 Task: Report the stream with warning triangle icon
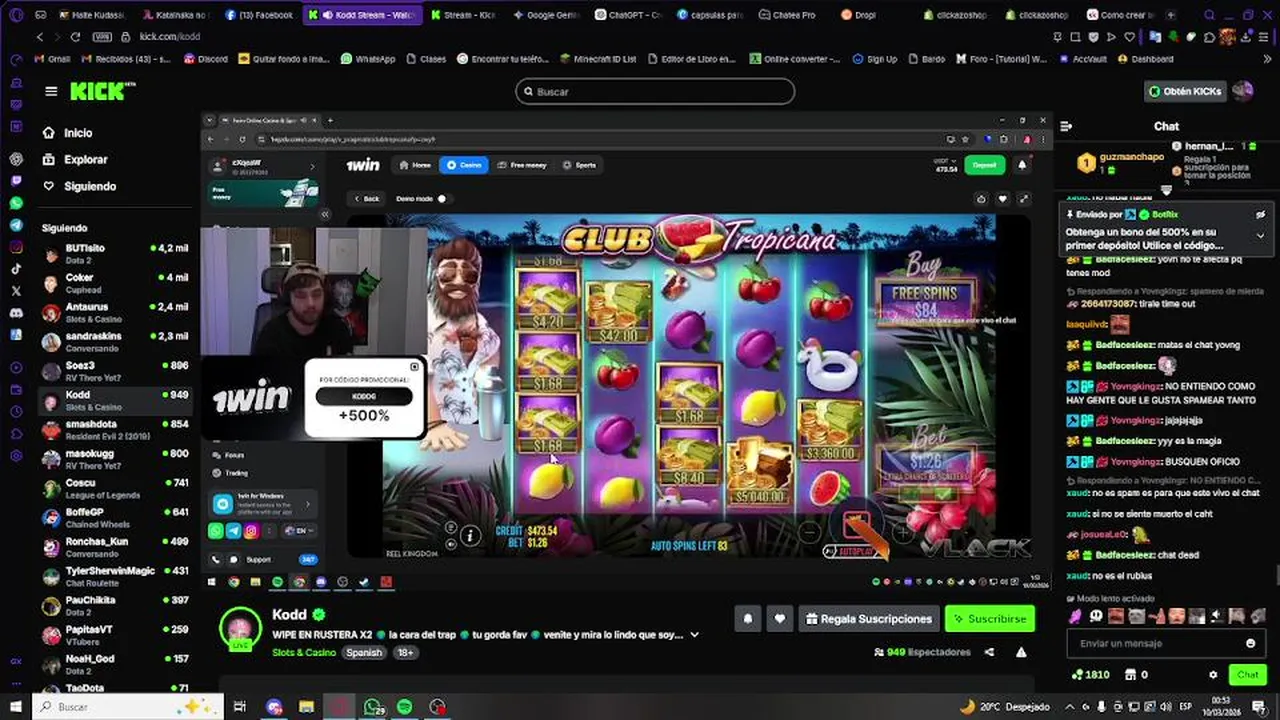[x=1021, y=652]
